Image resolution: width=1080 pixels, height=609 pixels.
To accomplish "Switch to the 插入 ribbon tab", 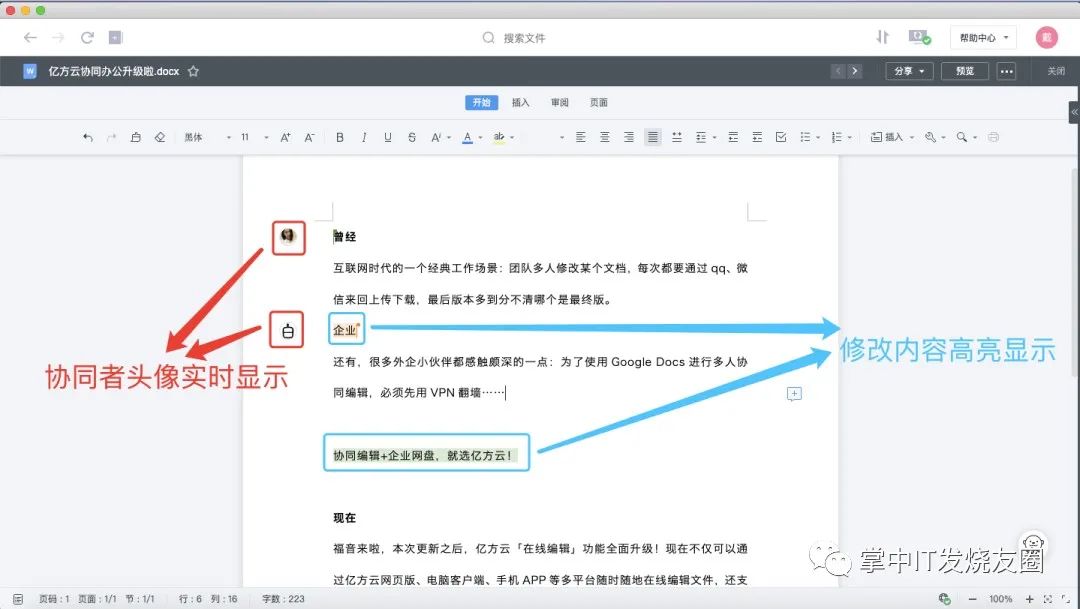I will [x=520, y=102].
